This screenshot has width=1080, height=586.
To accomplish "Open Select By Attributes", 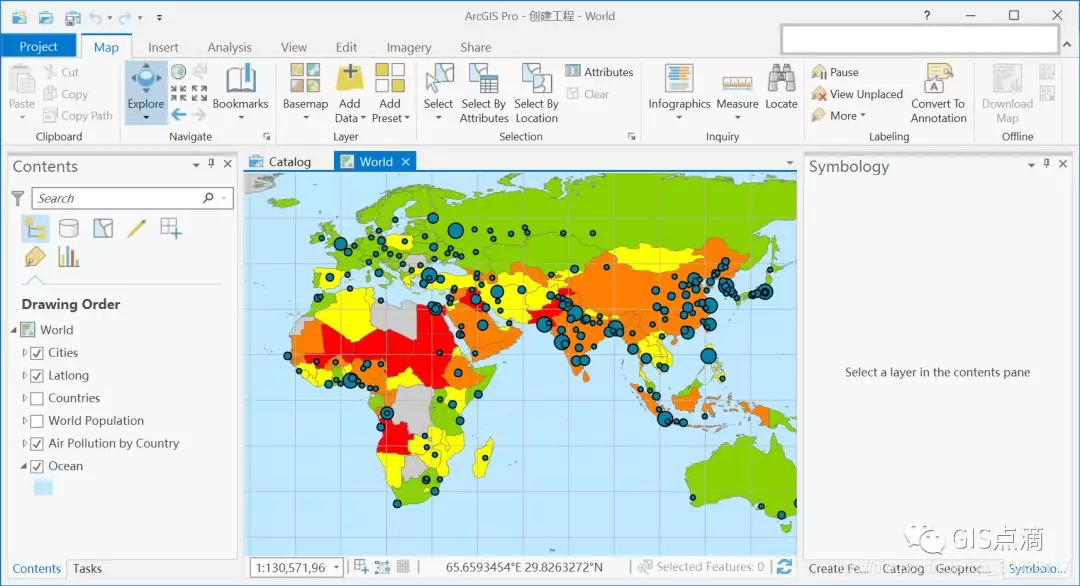I will (x=484, y=92).
